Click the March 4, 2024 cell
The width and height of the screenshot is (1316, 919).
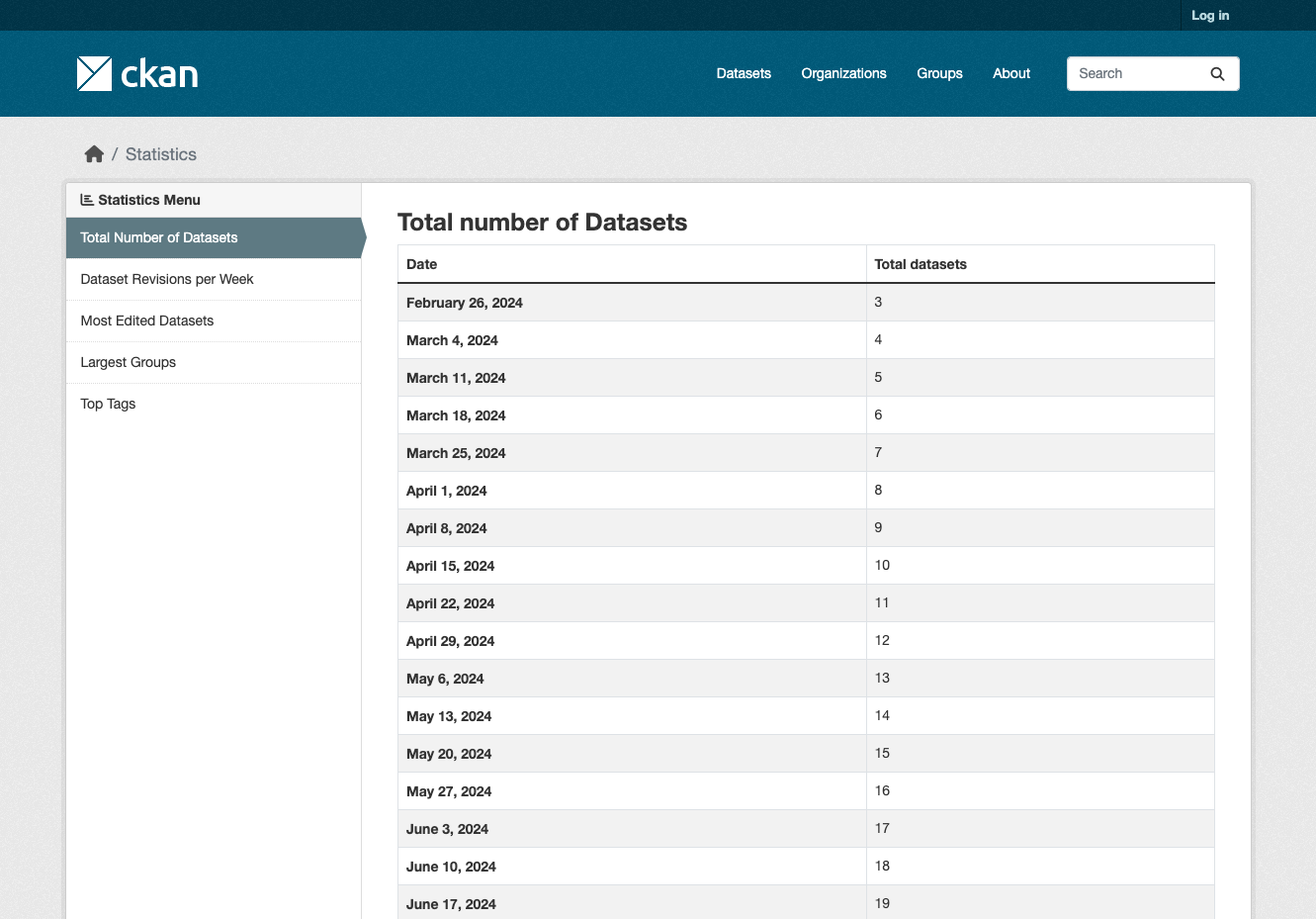pyautogui.click(x=632, y=340)
